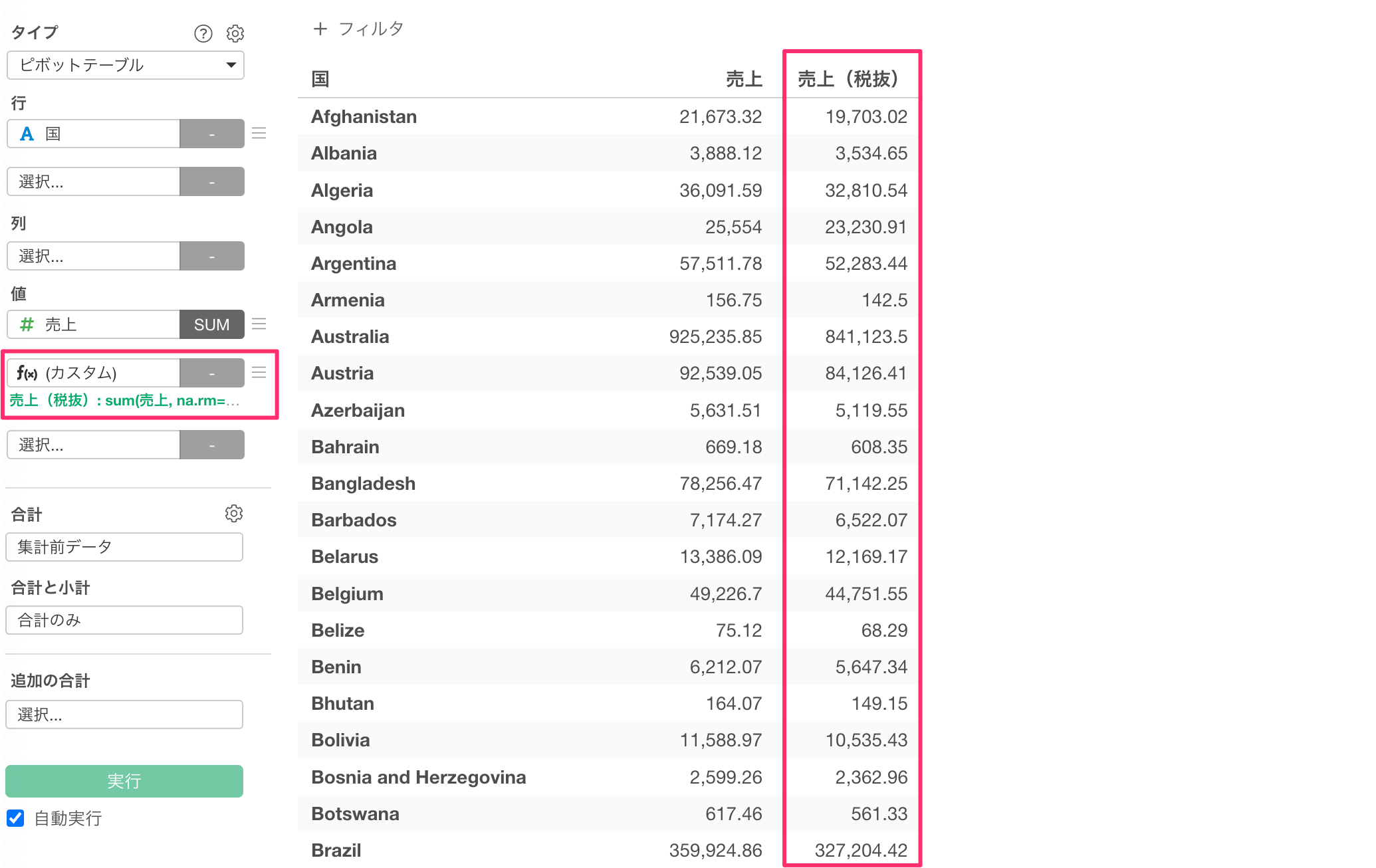Open the 合計 settings gear
The height and width of the screenshot is (868, 1376).
[x=234, y=514]
